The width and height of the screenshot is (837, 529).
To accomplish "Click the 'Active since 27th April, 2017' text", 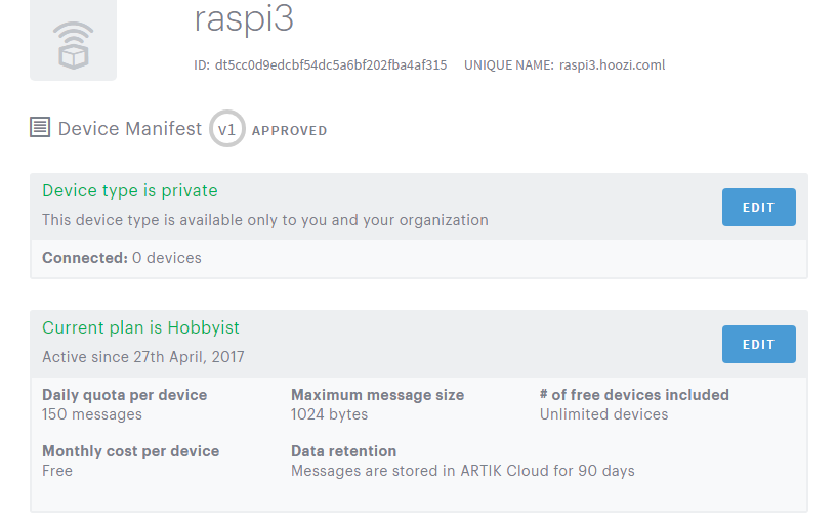I will [143, 357].
